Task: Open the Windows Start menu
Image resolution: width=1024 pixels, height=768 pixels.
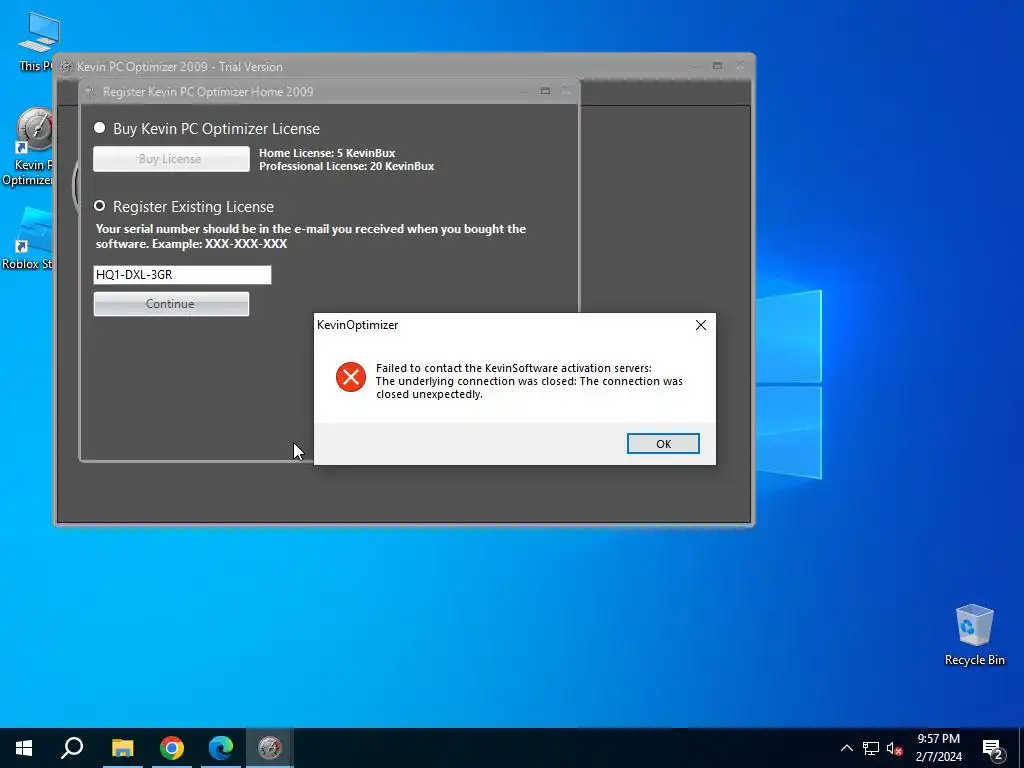Action: (x=24, y=748)
